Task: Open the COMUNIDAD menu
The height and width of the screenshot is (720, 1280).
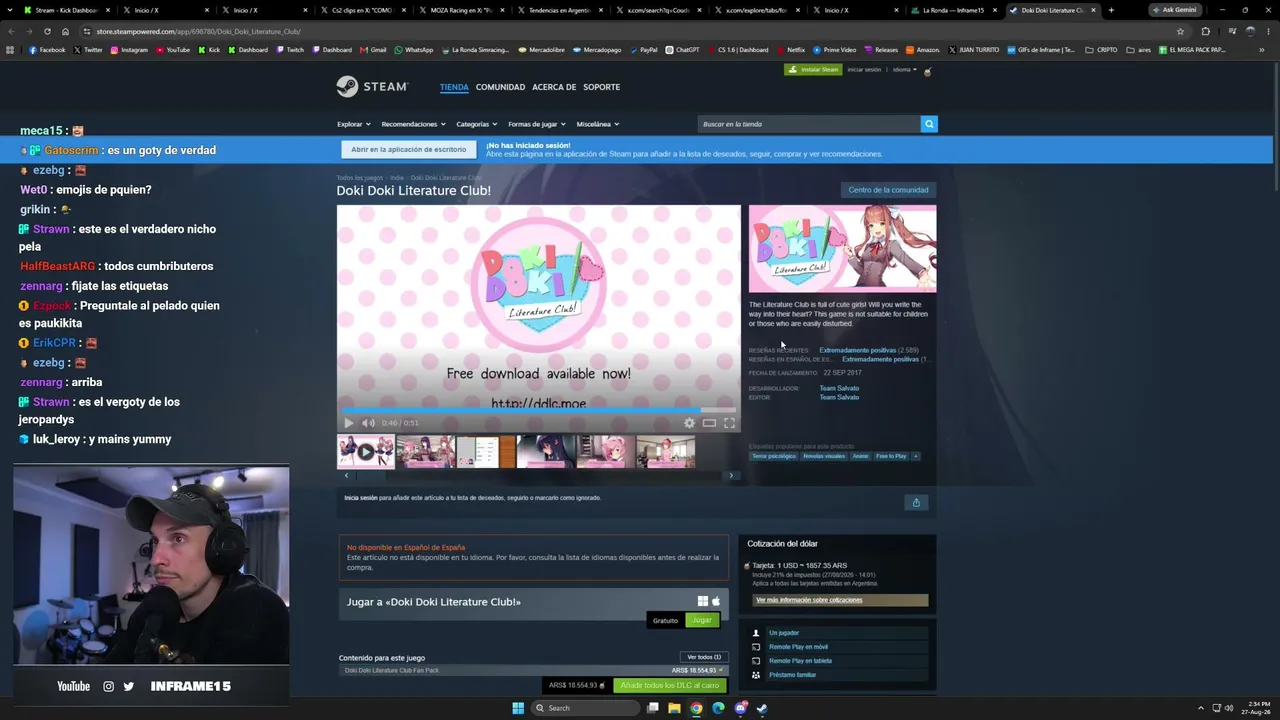Action: coord(500,87)
